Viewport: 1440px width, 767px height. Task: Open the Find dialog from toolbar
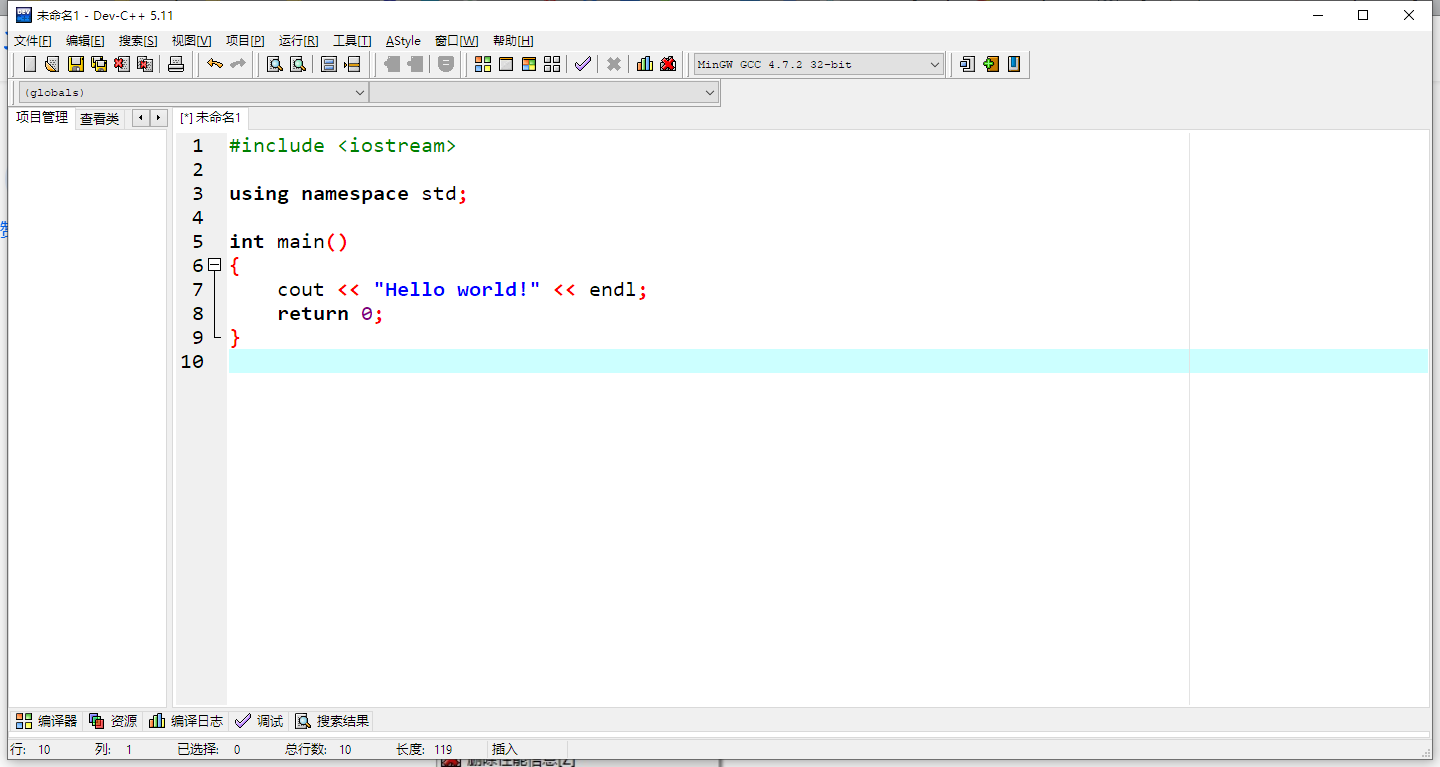click(274, 64)
